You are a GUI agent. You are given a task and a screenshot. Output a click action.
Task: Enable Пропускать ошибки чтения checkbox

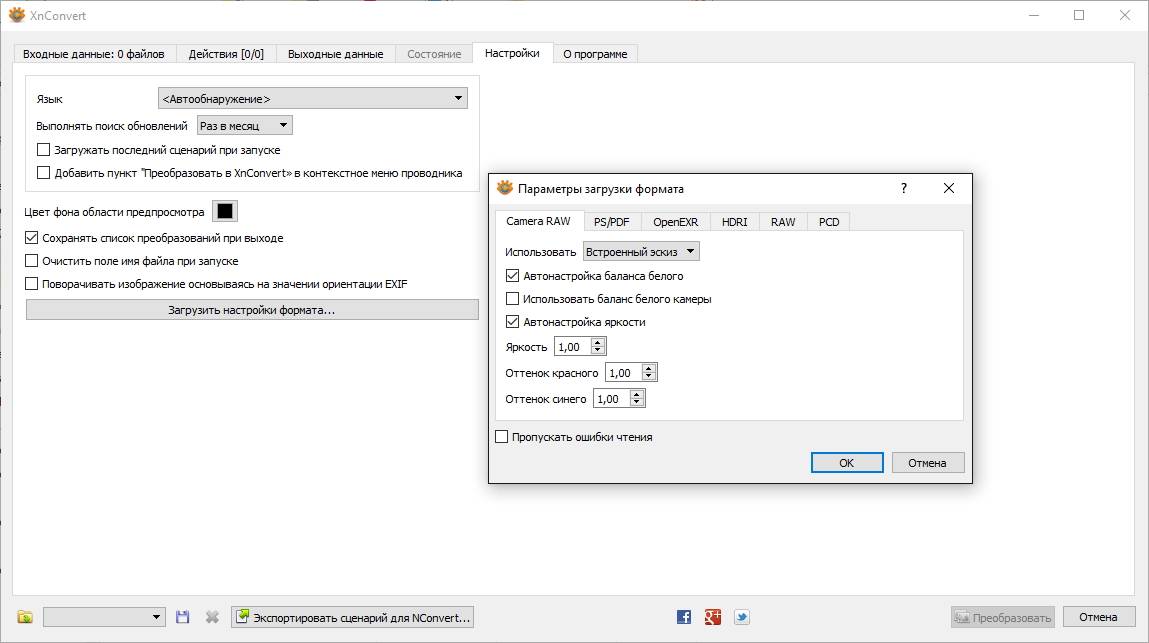coord(501,436)
